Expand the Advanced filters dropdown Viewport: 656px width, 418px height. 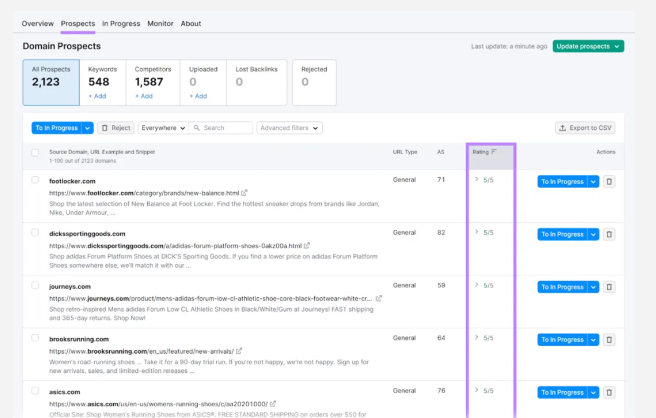click(x=290, y=128)
